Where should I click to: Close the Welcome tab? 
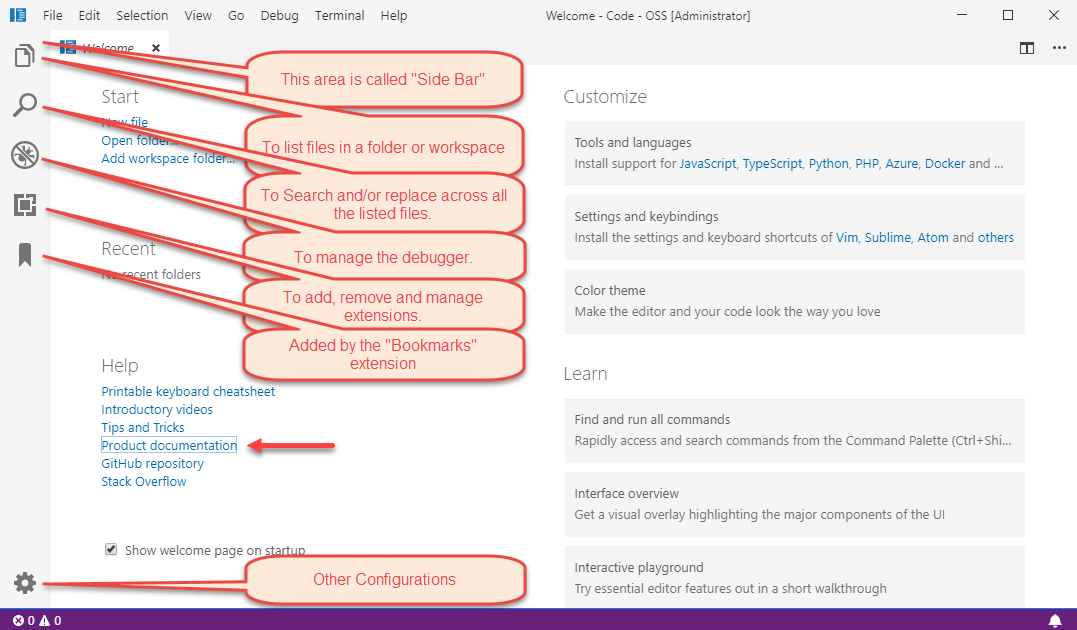click(x=156, y=48)
